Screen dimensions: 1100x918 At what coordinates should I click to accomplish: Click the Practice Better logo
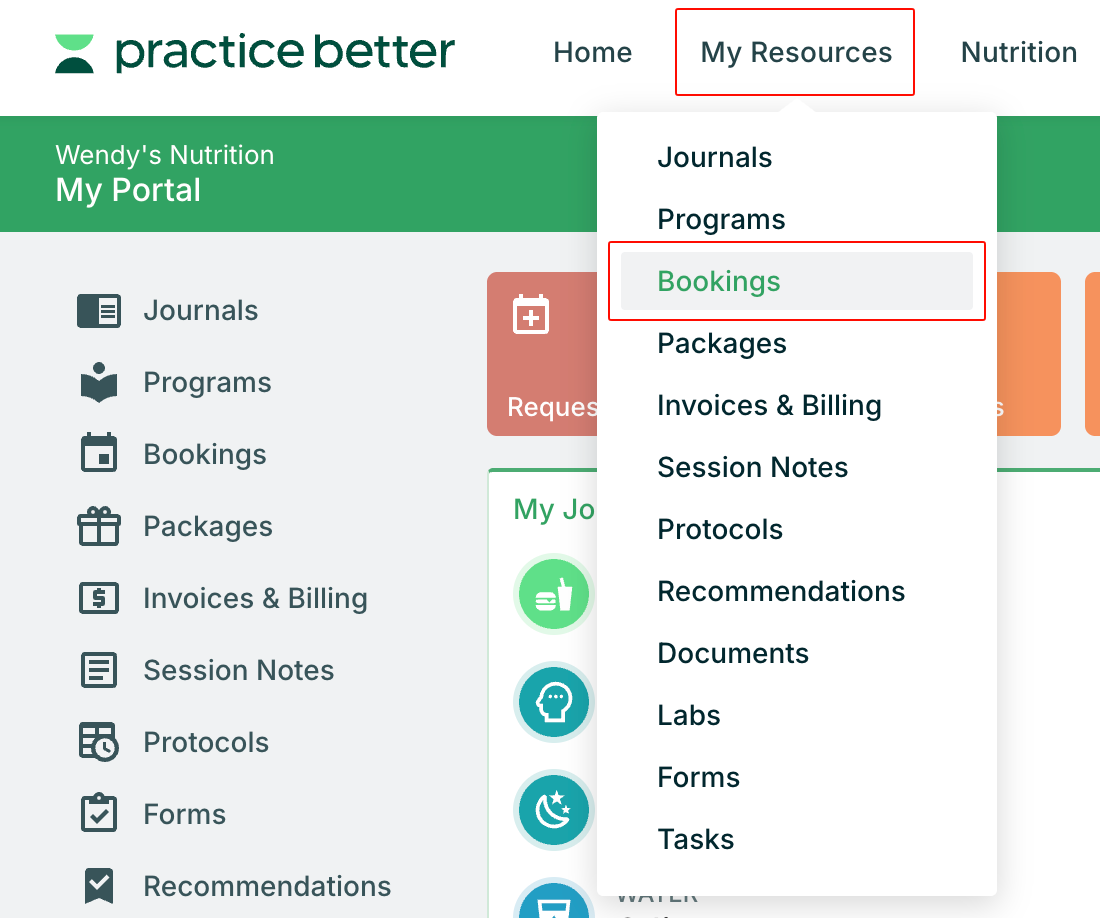[x=255, y=53]
